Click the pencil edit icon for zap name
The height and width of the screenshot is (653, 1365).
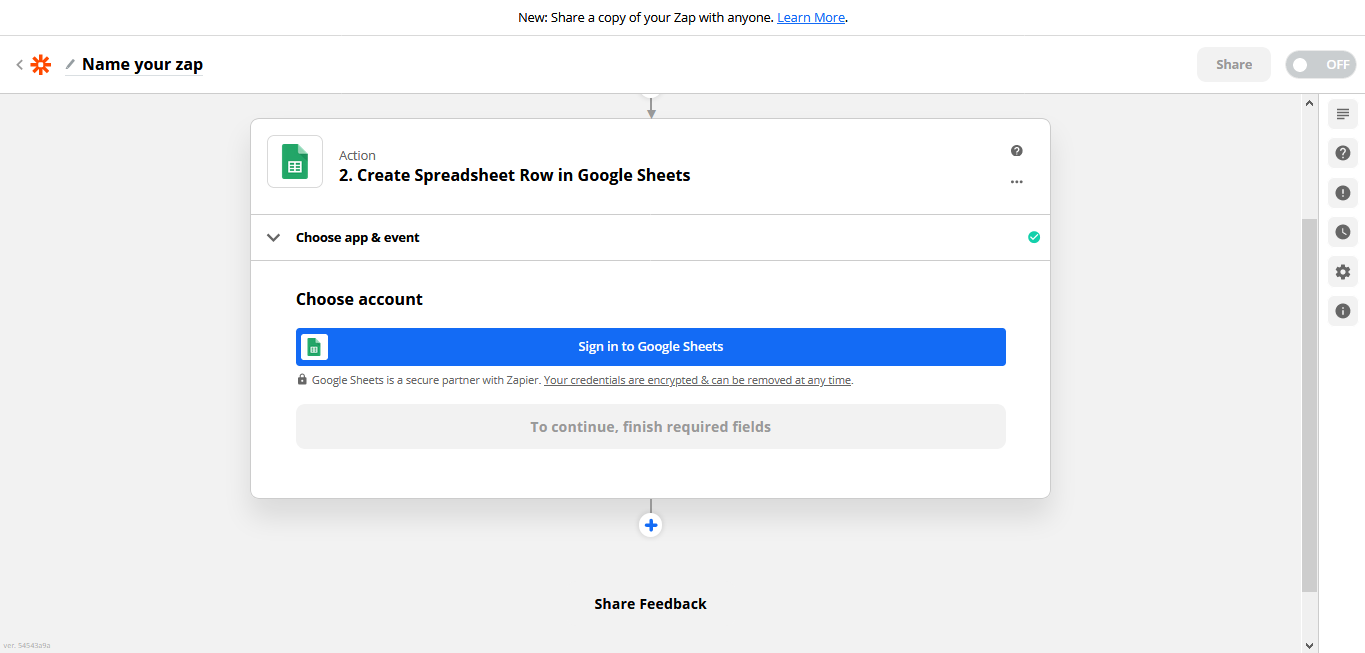(70, 65)
